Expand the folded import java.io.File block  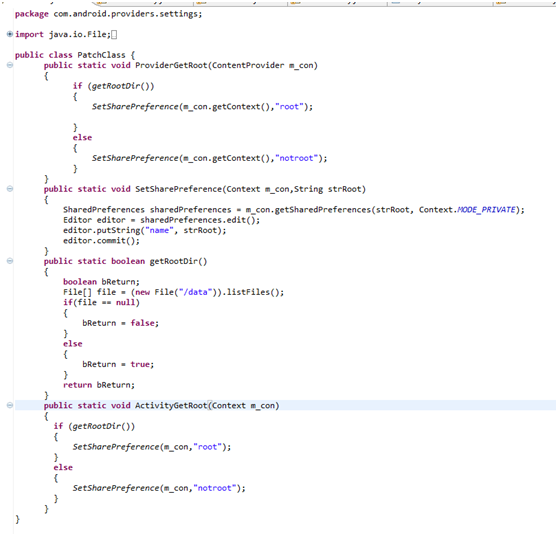(10, 34)
